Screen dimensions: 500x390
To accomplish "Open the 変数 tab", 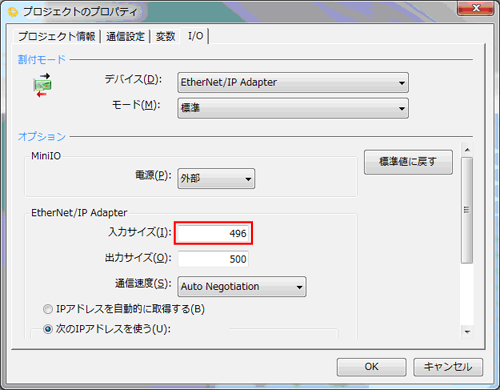I will (x=166, y=36).
